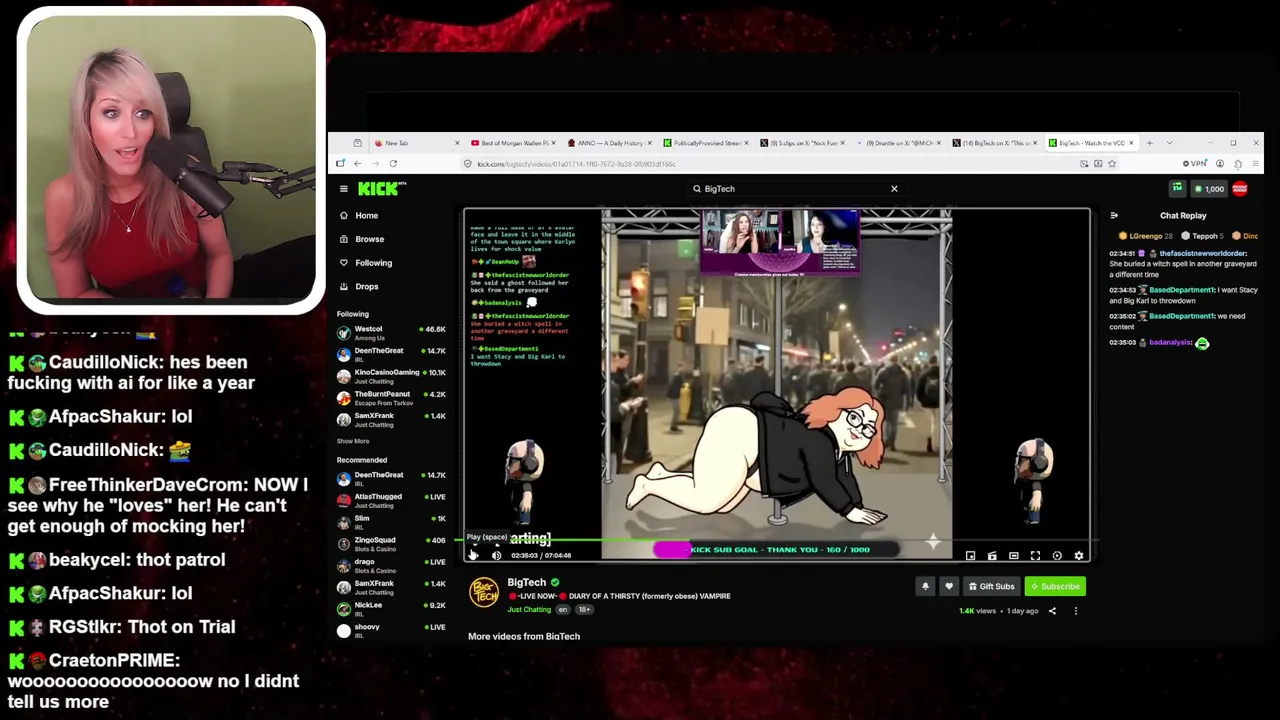
Task: Toggle theater mode in video player
Action: coord(1014,556)
